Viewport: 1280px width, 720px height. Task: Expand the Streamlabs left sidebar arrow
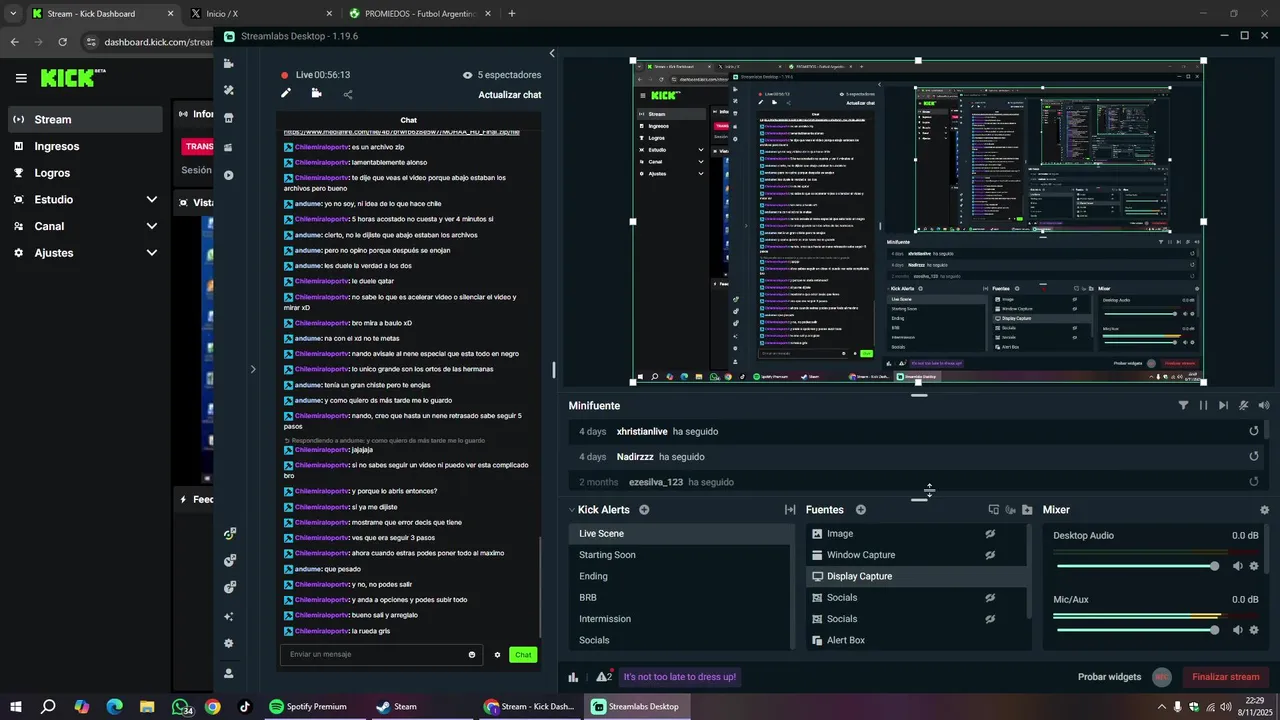point(253,369)
